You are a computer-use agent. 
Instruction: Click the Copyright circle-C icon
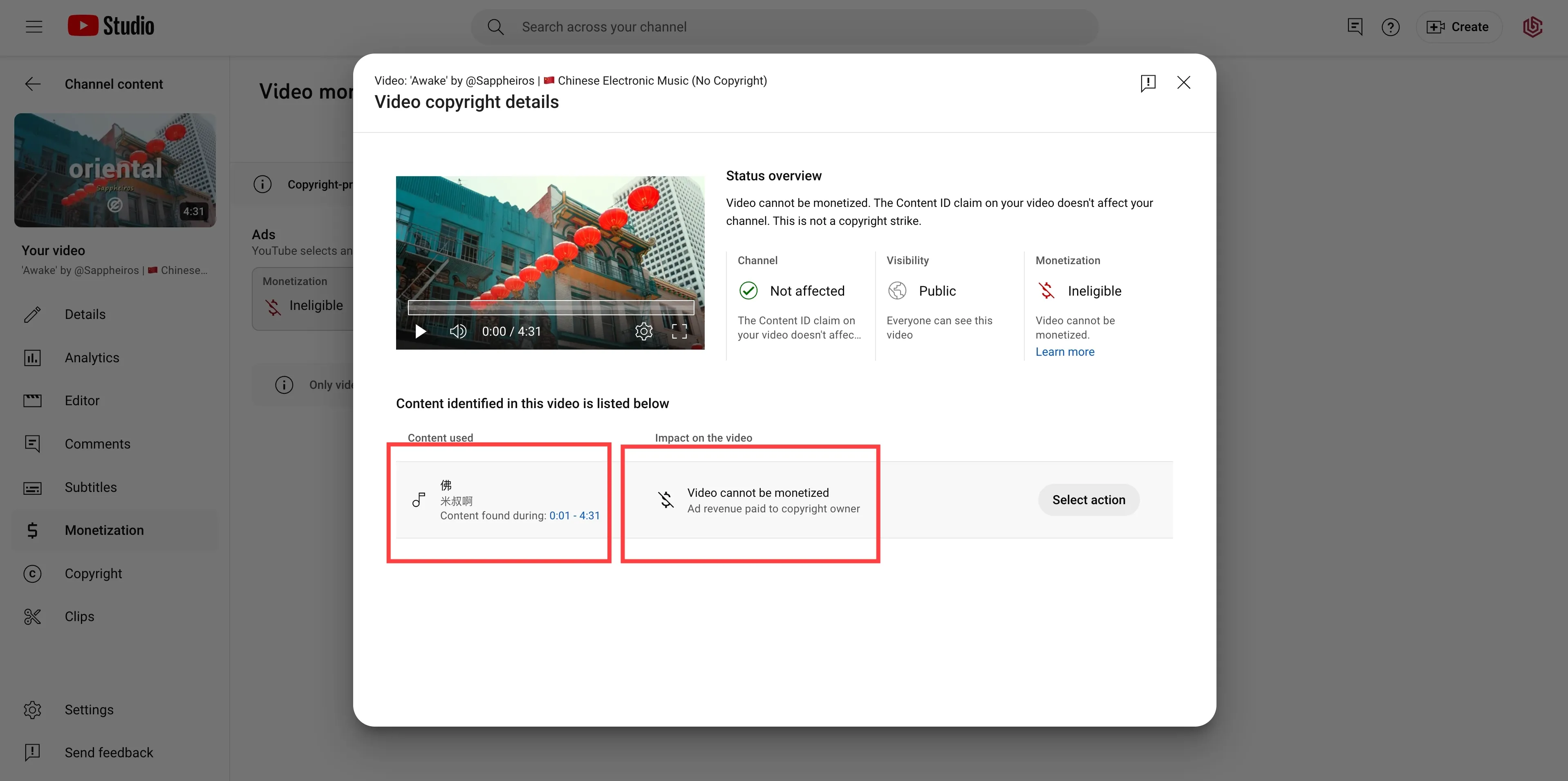pyautogui.click(x=32, y=573)
